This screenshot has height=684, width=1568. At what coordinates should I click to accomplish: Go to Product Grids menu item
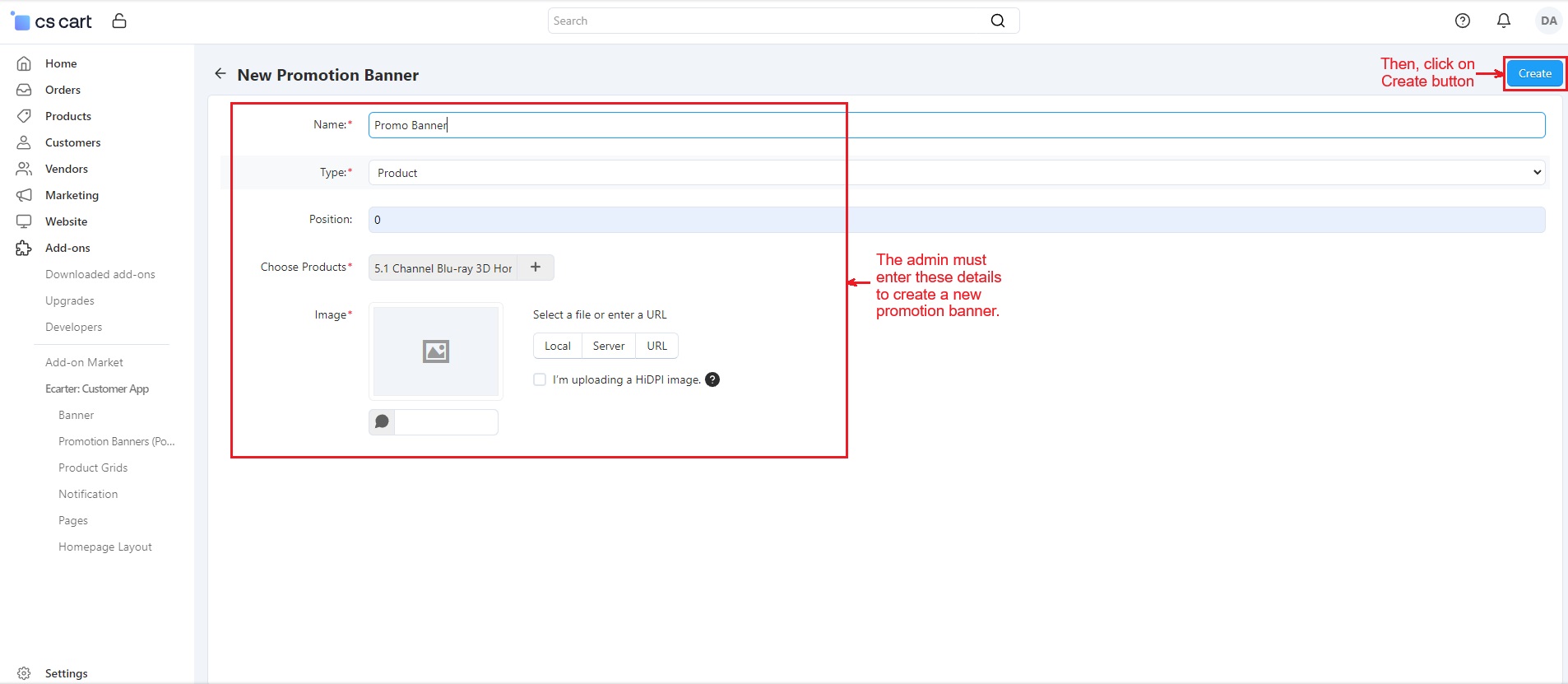pyautogui.click(x=93, y=468)
